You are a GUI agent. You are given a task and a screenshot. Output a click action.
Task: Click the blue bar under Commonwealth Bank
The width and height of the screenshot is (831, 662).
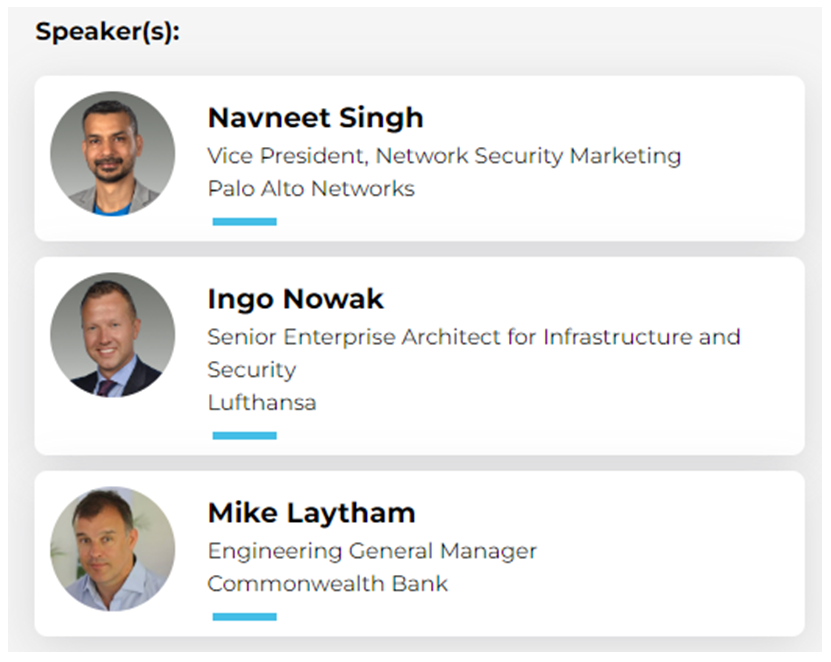point(244,617)
